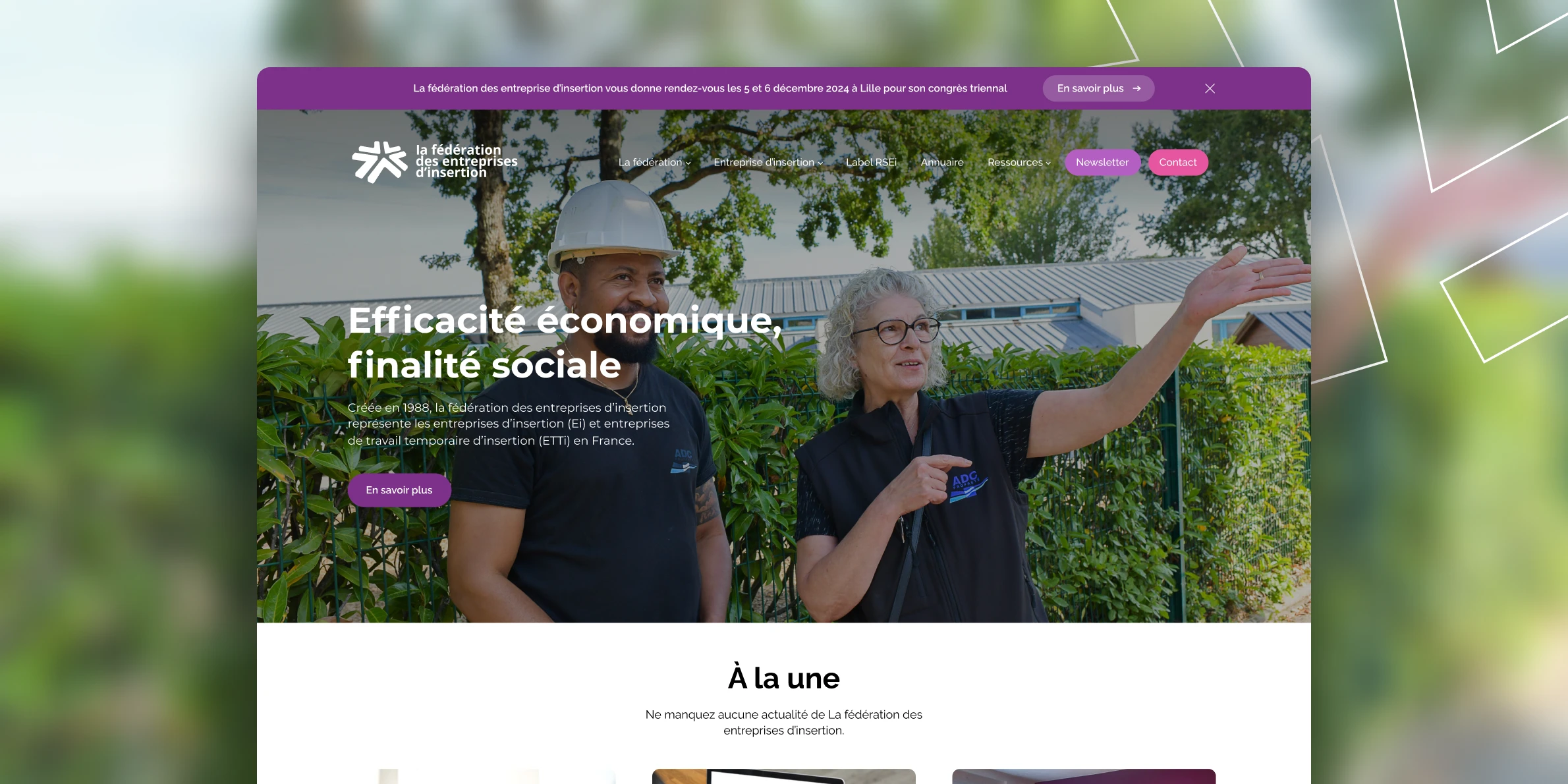1568x784 pixels.
Task: Click the logo text la fédération des entreprises d'insertion
Action: (466, 161)
